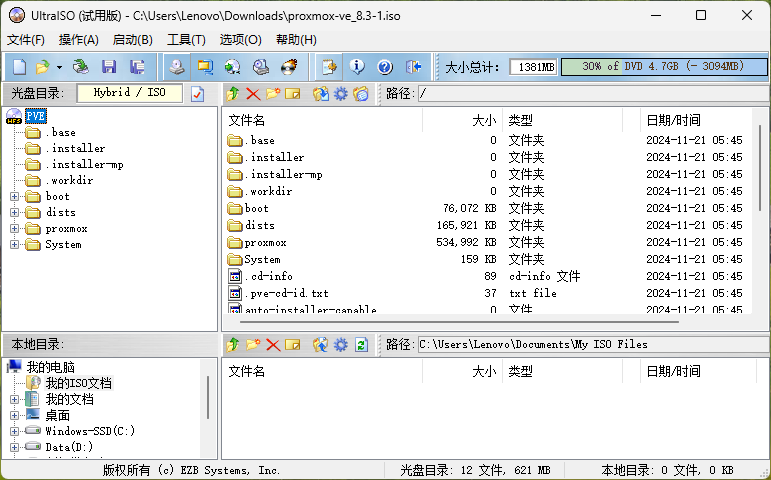Viewport: 771px width, 480px height.
Task: Click the ISO file list vertical scrollbar
Action: click(x=761, y=167)
